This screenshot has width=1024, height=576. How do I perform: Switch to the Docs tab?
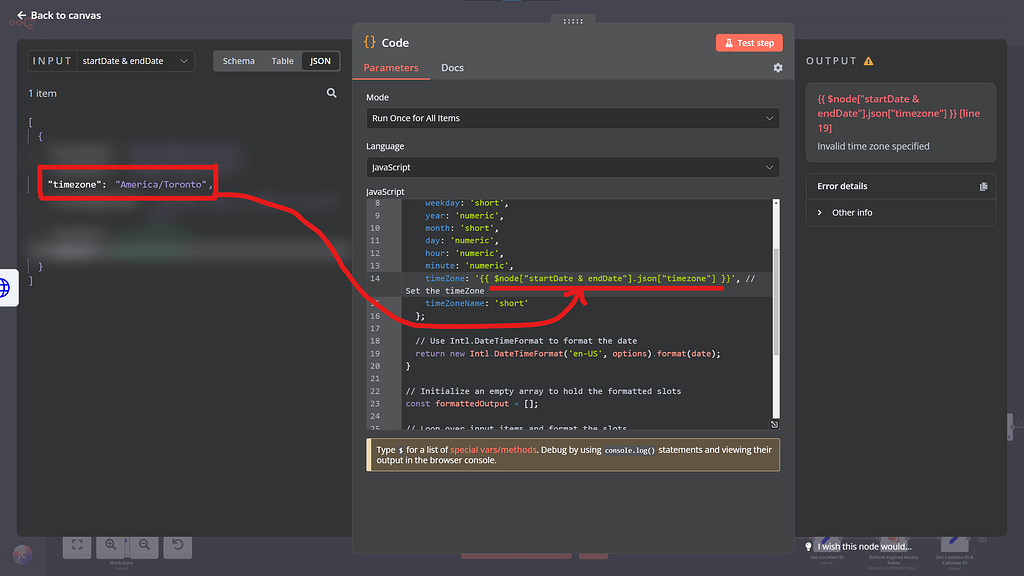[x=452, y=68]
